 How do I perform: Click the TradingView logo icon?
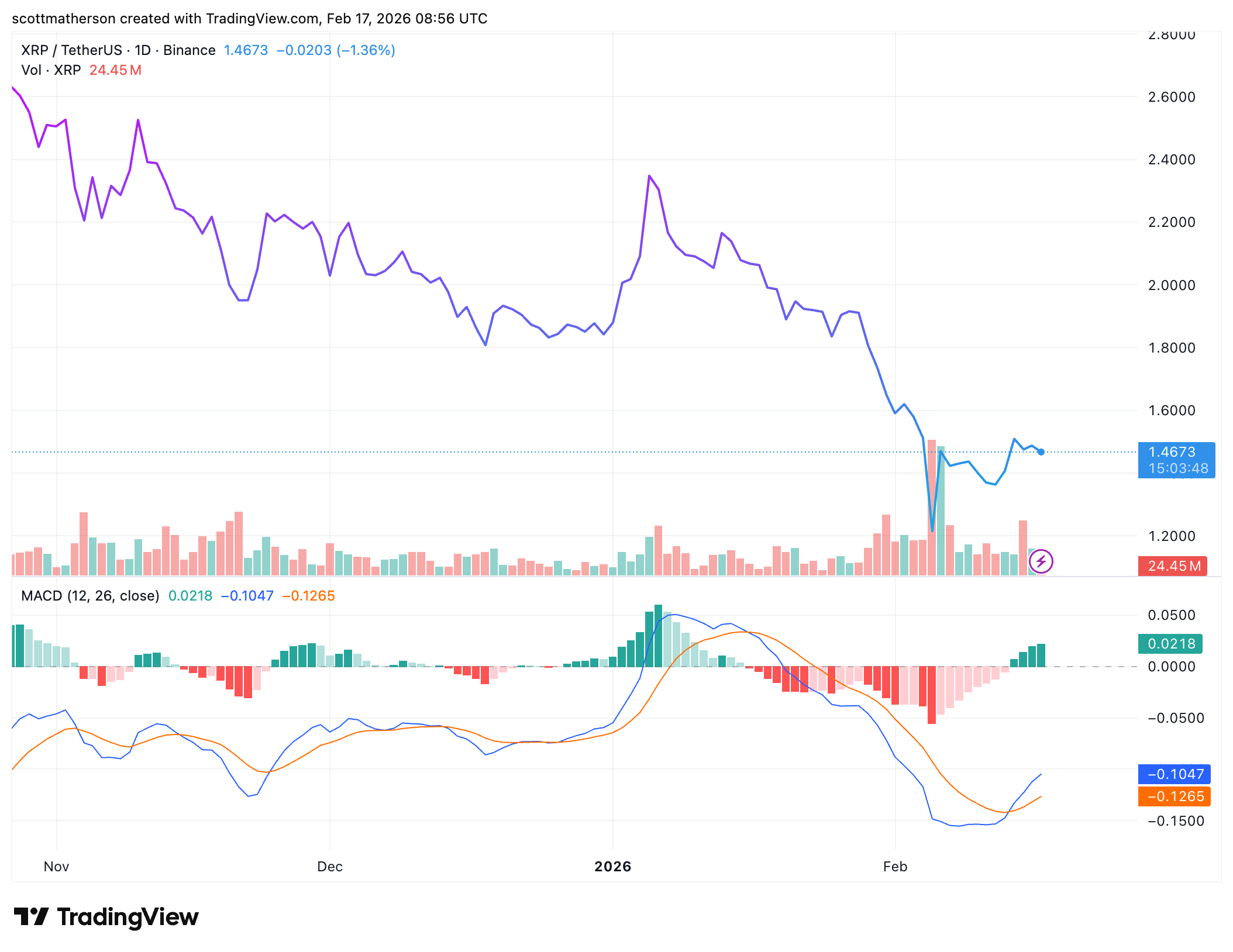30,916
